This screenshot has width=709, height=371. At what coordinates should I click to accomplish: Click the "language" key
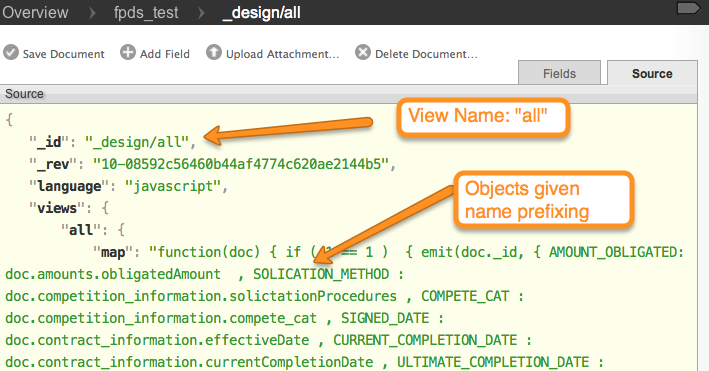coord(69,186)
